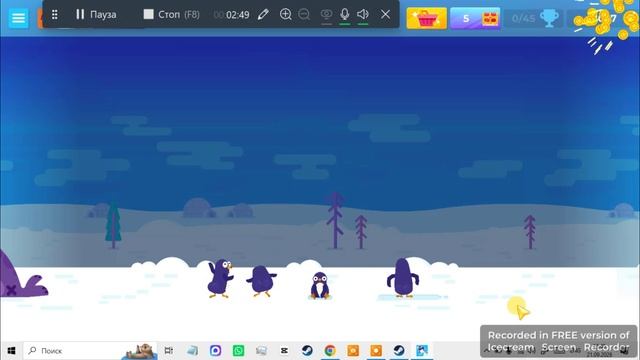Open WhatsApp from the taskbar

(238, 351)
